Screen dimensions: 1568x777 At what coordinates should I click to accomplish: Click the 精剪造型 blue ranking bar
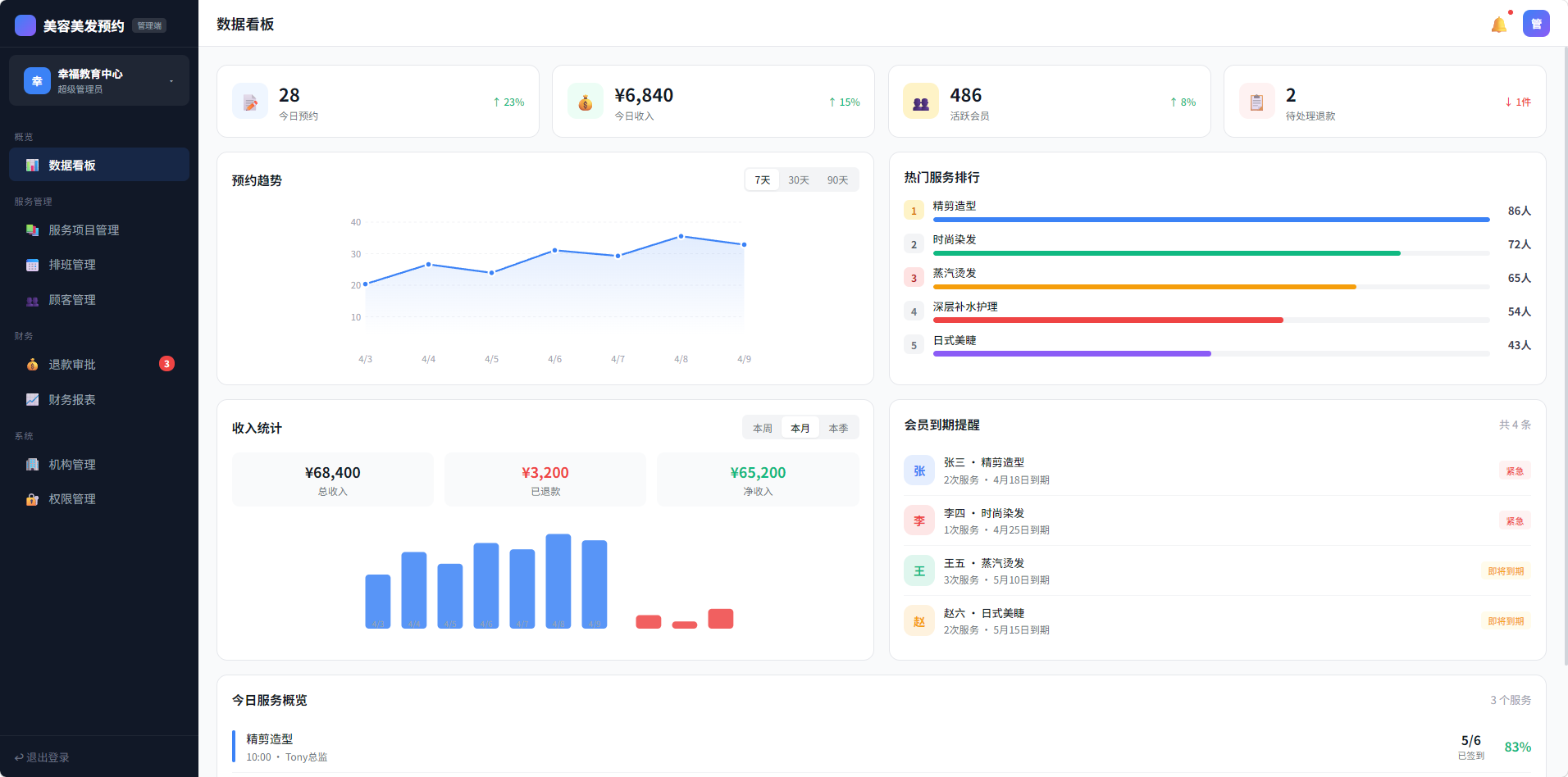tap(1210, 220)
